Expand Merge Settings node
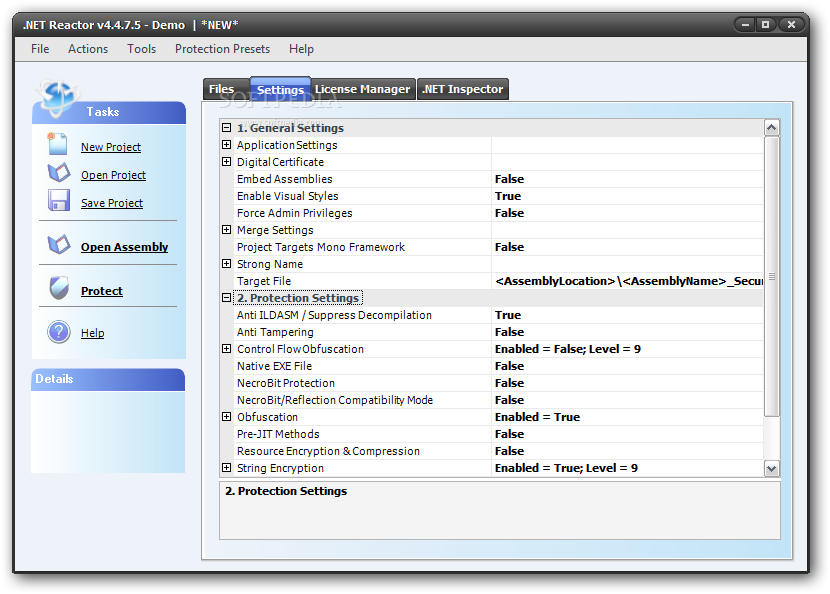830x594 pixels. point(227,230)
